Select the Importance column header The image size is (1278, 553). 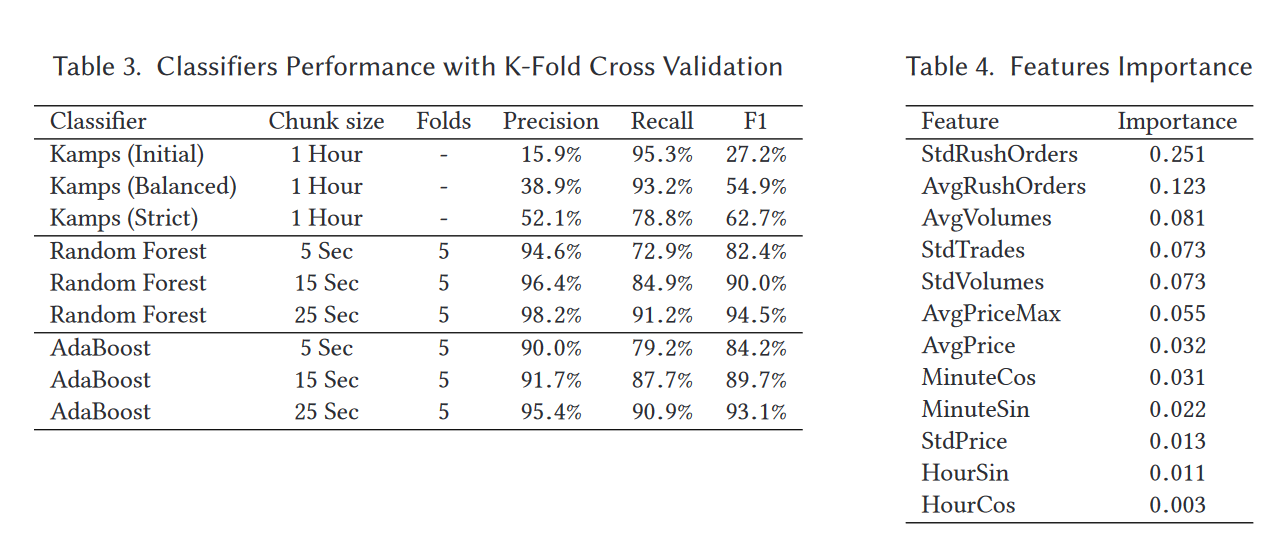coord(1176,122)
